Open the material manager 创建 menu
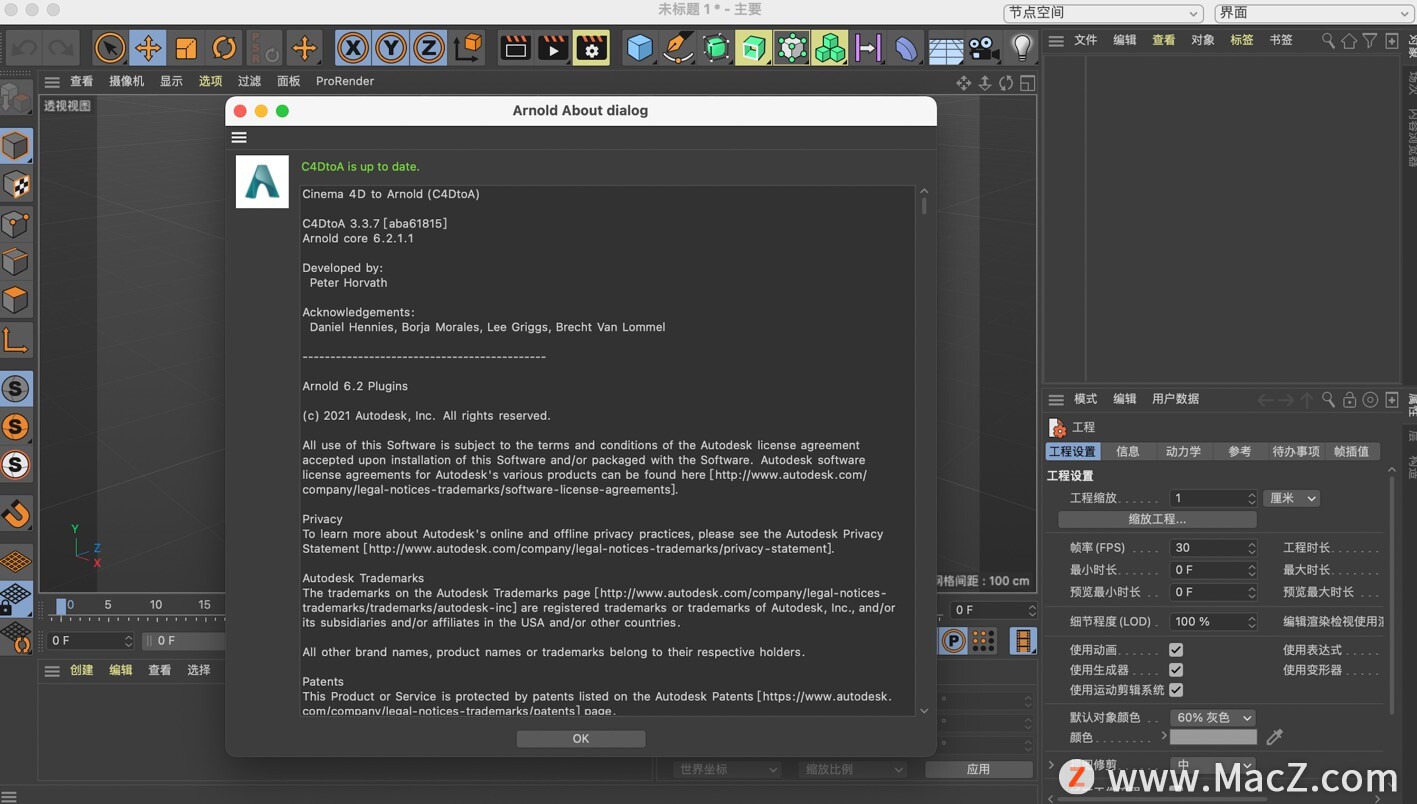1417x804 pixels. coord(82,670)
